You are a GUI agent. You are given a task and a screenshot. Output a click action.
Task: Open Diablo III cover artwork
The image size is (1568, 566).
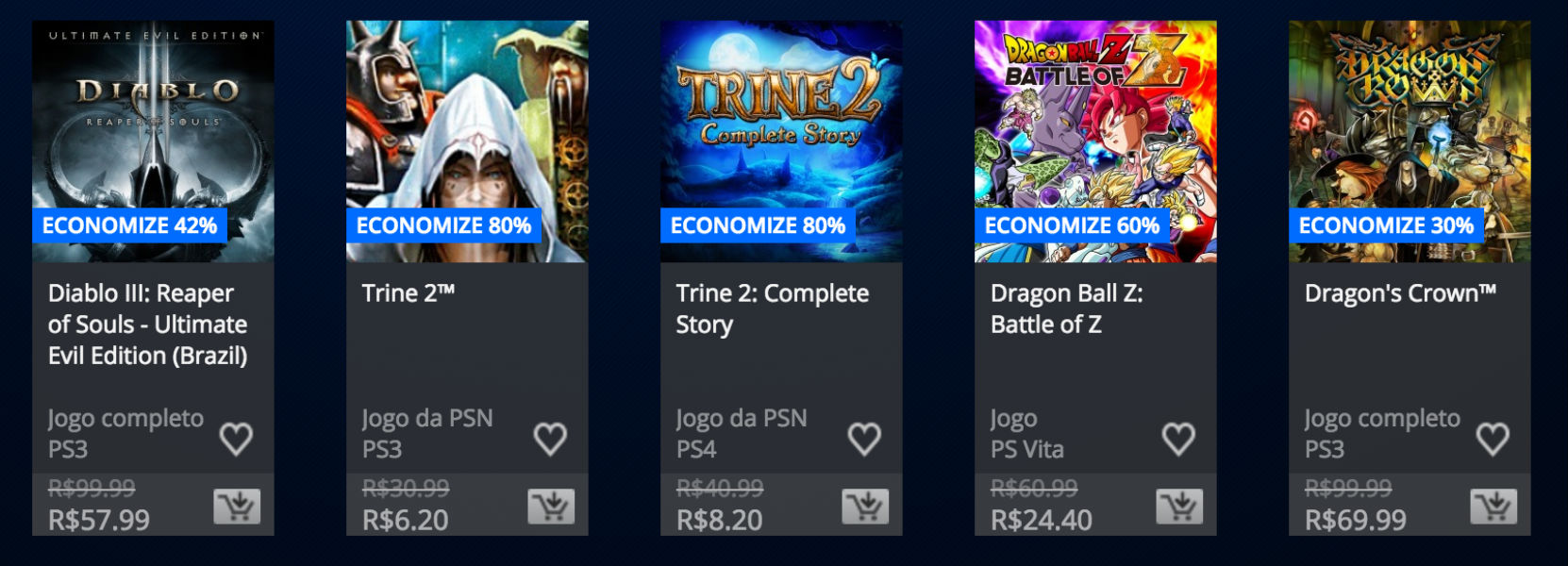[153, 141]
